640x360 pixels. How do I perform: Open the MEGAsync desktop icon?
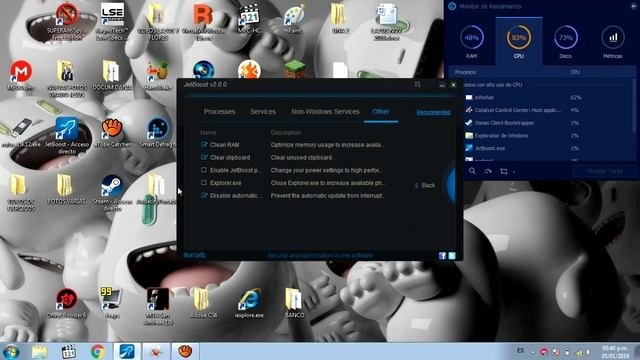(x=21, y=75)
